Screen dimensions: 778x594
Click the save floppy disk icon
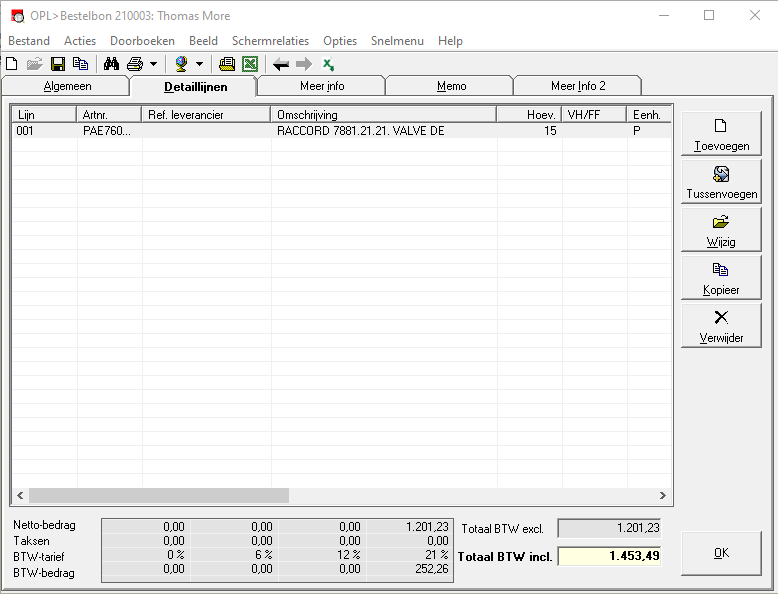point(58,64)
